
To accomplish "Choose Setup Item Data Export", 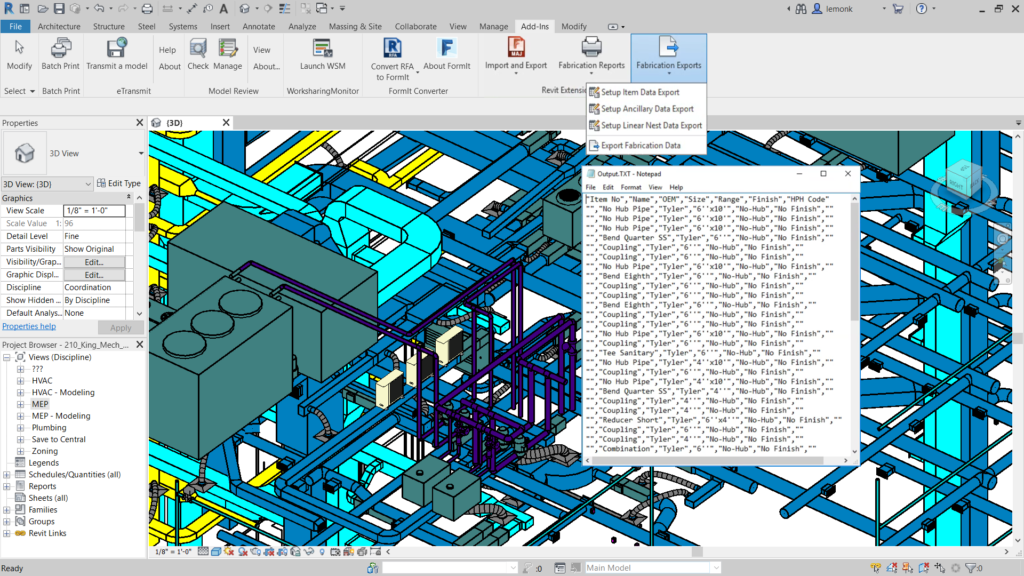I will coord(640,93).
